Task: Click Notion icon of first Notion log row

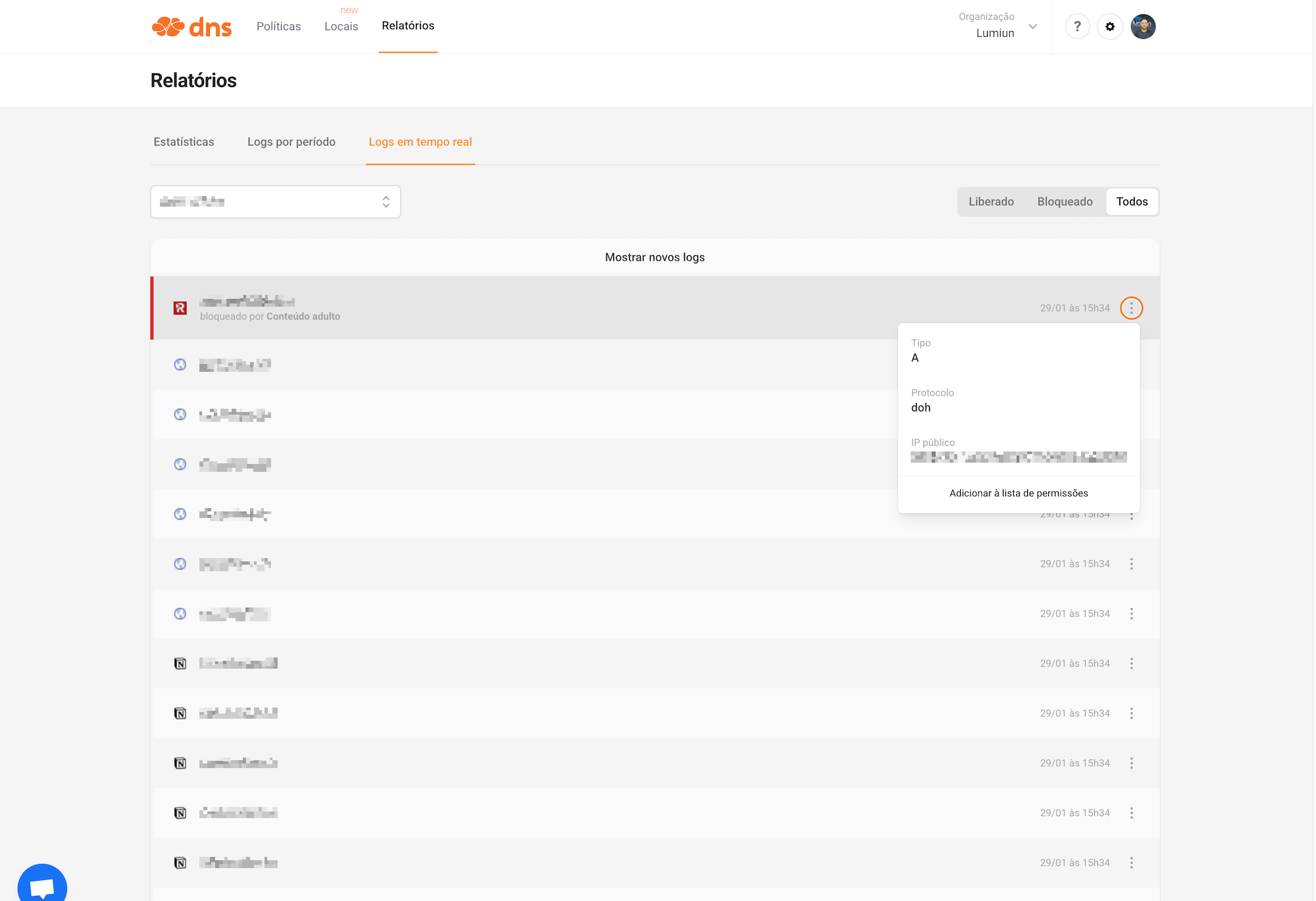Action: click(x=180, y=663)
